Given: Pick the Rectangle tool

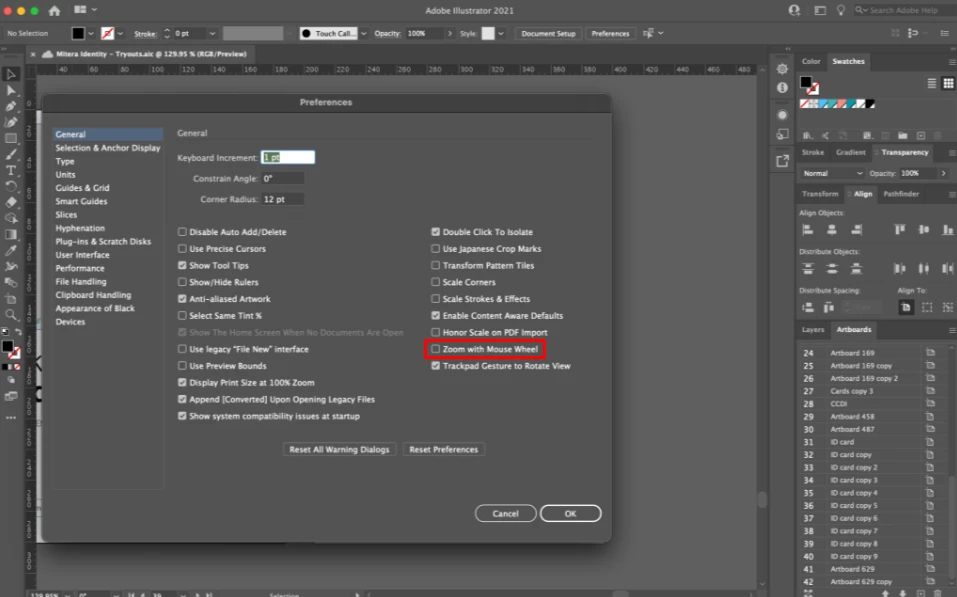Looking at the screenshot, I should pos(10,138).
